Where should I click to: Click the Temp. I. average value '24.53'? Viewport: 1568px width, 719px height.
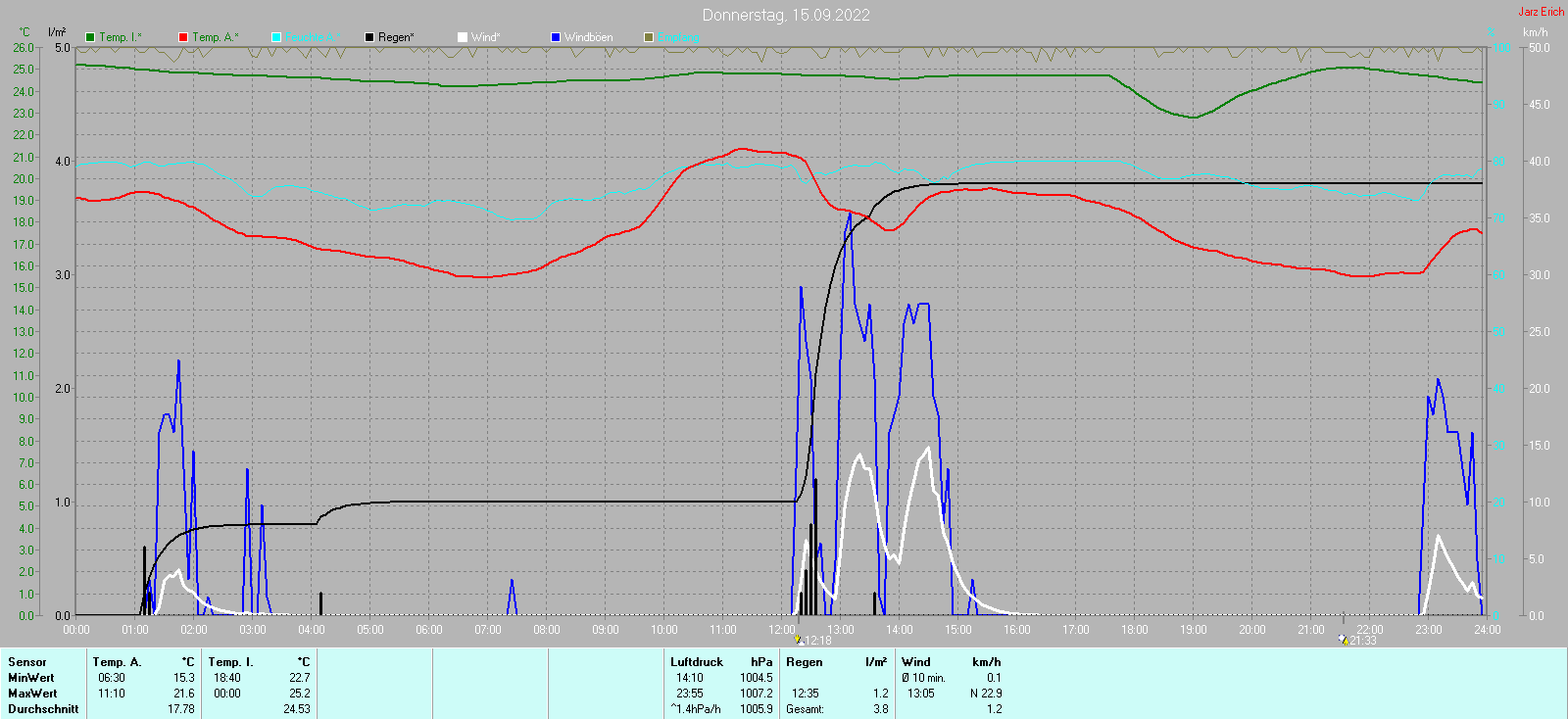pyautogui.click(x=297, y=709)
